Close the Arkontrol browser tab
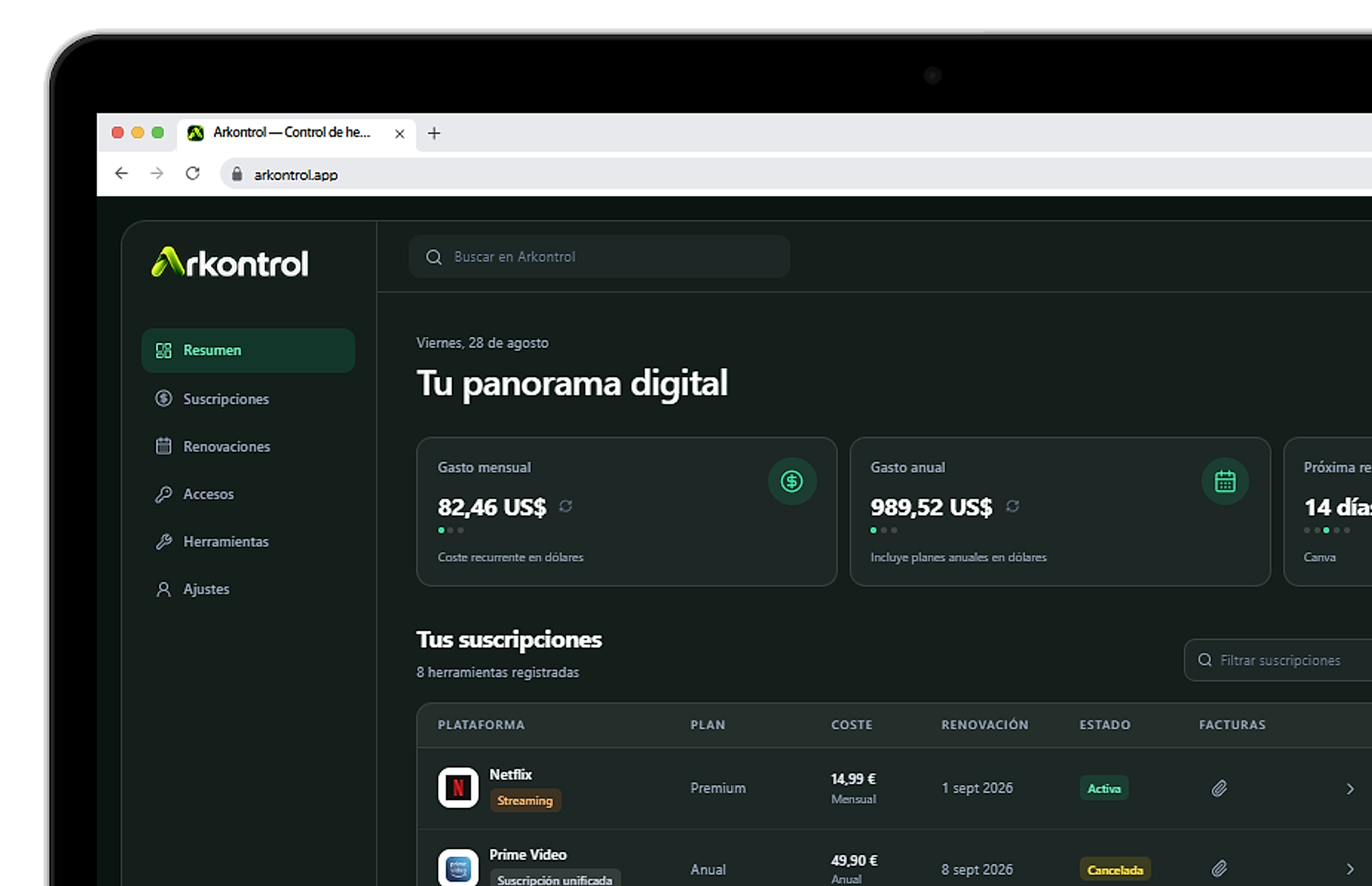Screen dimensions: 1372x886 (399, 134)
